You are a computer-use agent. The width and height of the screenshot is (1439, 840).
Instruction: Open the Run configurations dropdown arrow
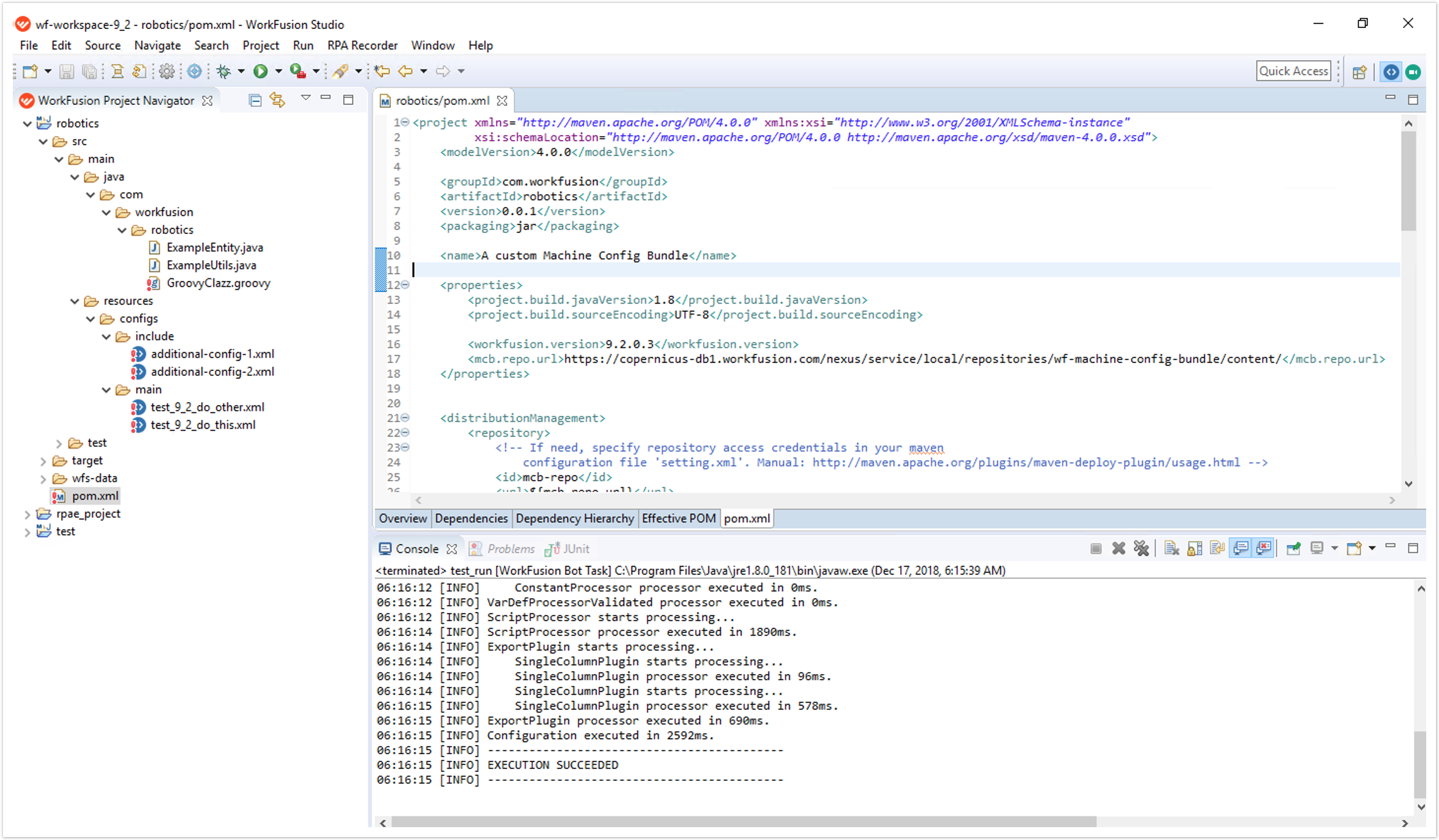(x=279, y=71)
